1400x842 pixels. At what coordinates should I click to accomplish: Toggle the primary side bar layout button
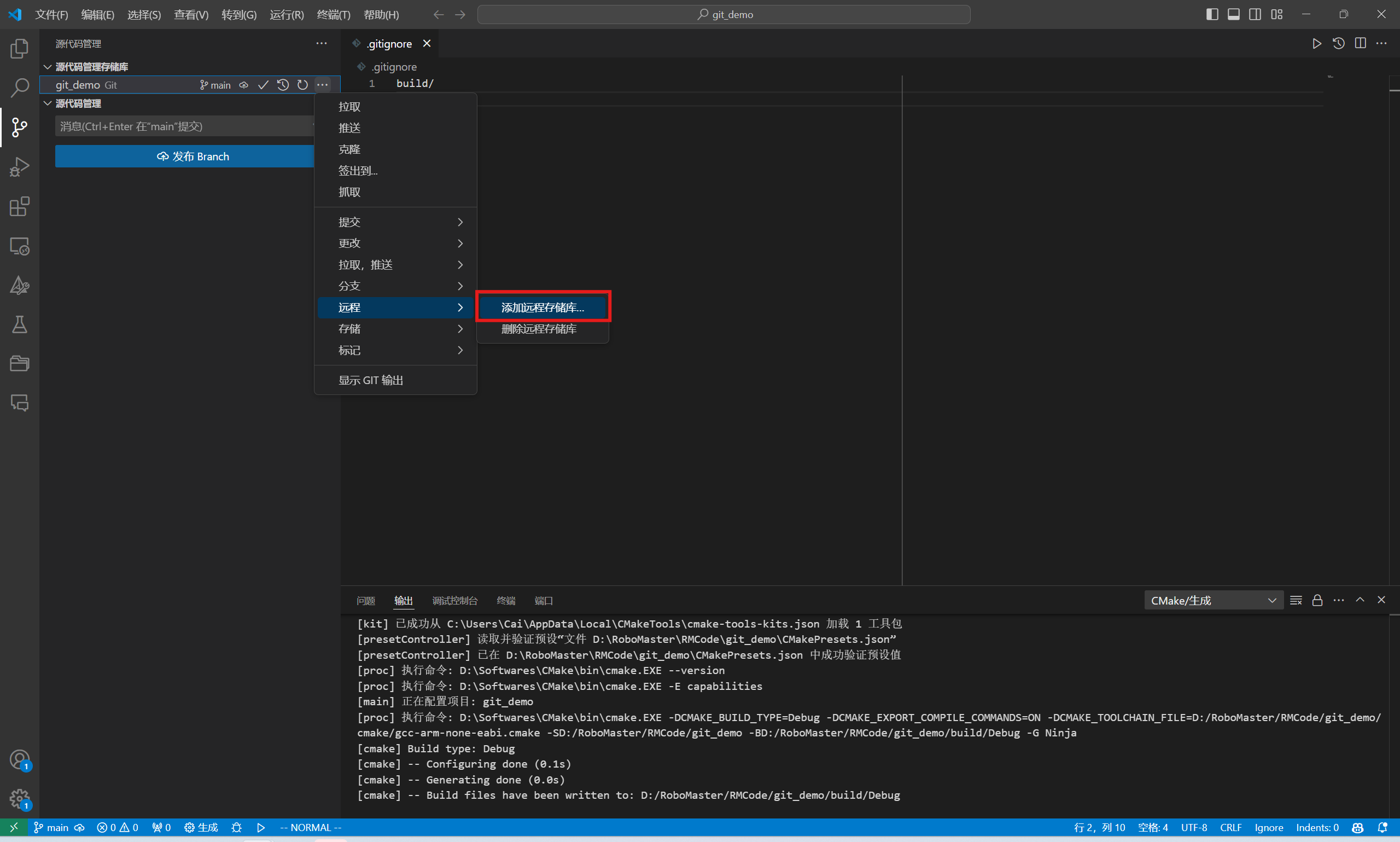tap(1212, 14)
